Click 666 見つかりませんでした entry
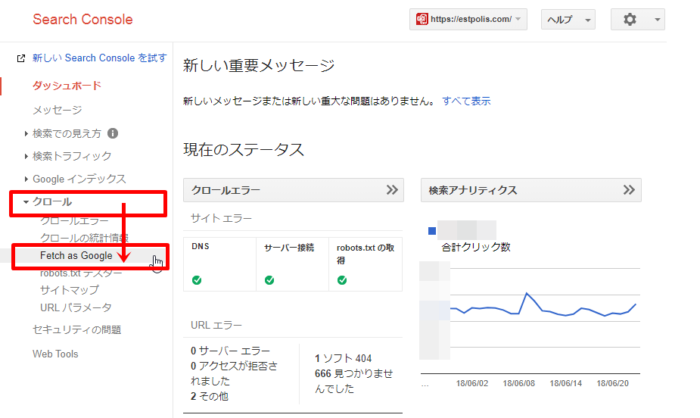 pyautogui.click(x=354, y=381)
